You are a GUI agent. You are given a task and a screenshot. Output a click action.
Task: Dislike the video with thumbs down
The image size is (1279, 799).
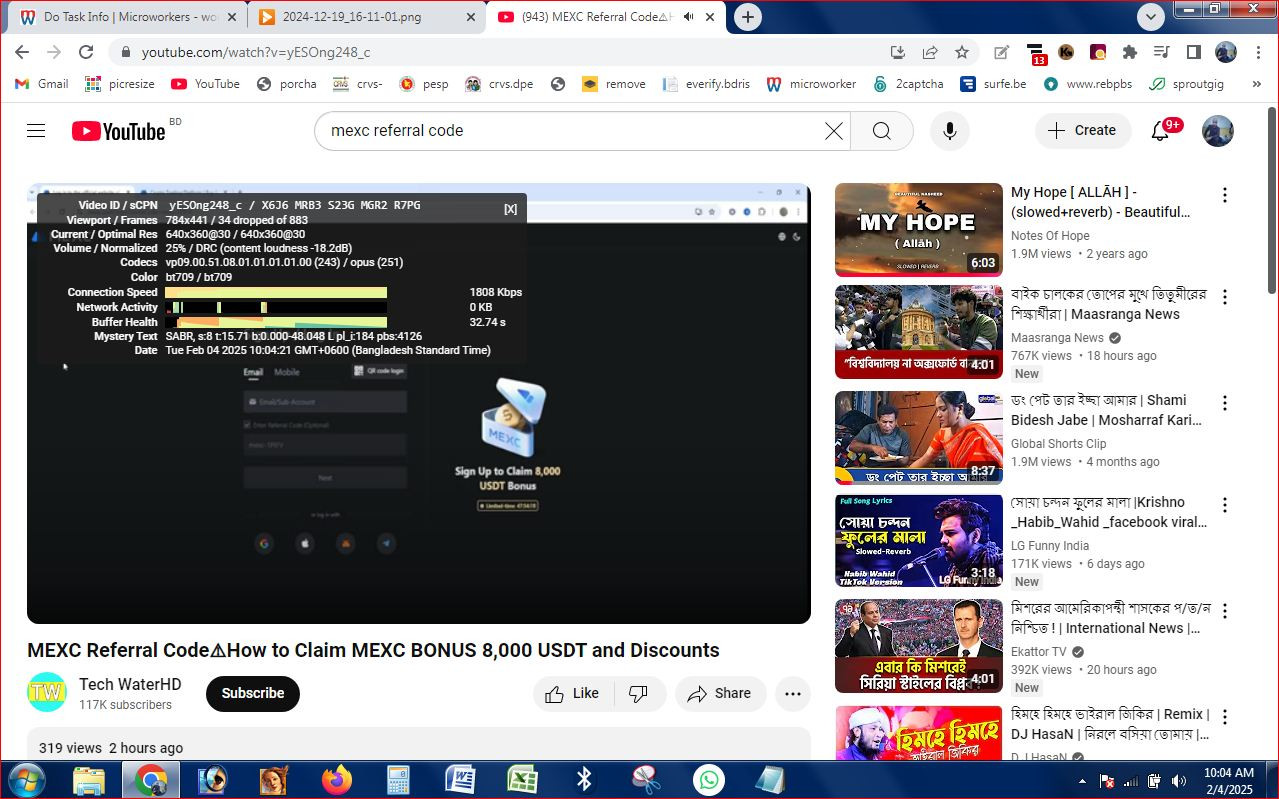[x=638, y=693]
